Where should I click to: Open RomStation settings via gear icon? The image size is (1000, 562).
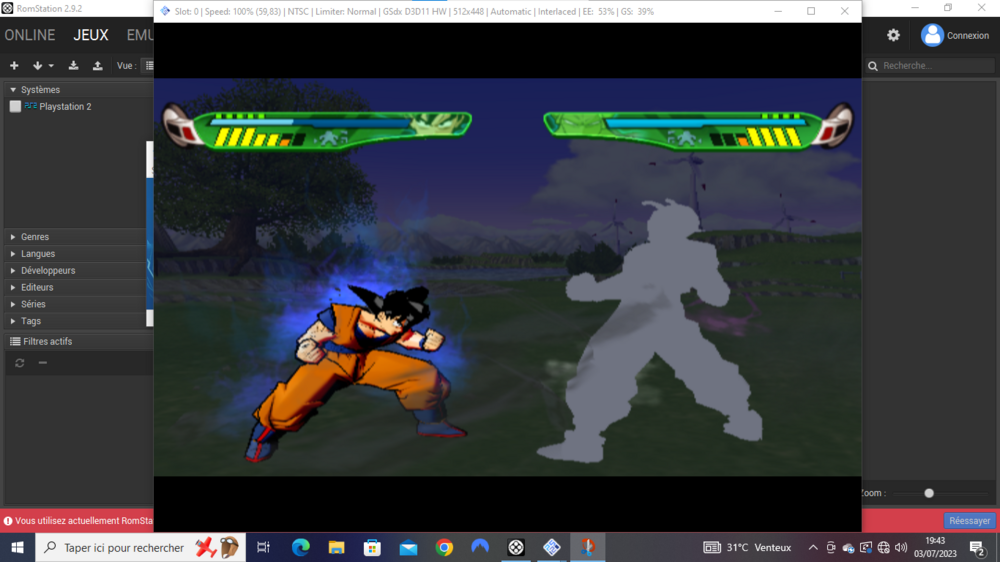(893, 35)
